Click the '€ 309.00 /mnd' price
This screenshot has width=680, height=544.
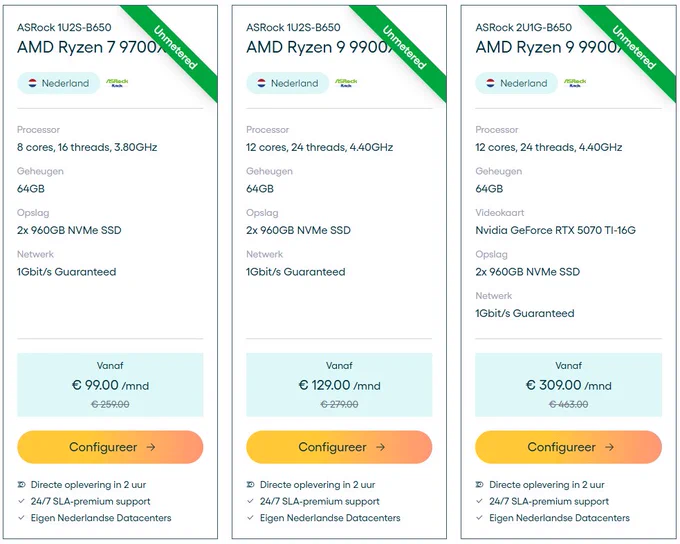coord(569,385)
